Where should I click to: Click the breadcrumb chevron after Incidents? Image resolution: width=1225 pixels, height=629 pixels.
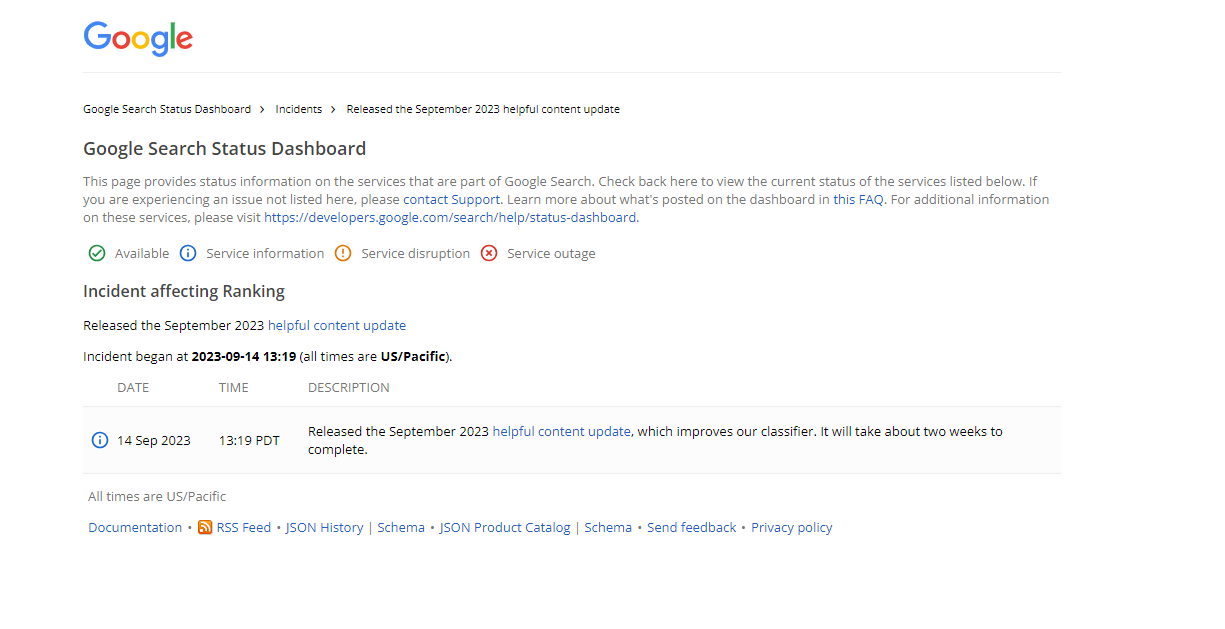pyautogui.click(x=333, y=109)
